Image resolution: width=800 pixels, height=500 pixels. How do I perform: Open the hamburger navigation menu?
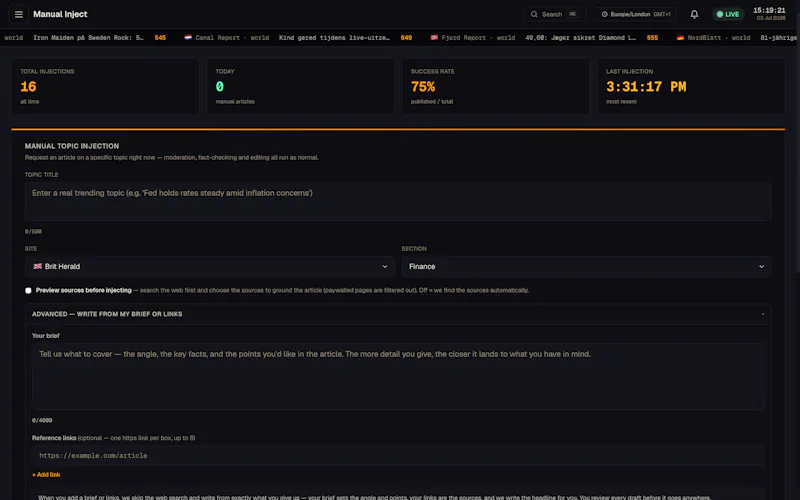coord(19,14)
